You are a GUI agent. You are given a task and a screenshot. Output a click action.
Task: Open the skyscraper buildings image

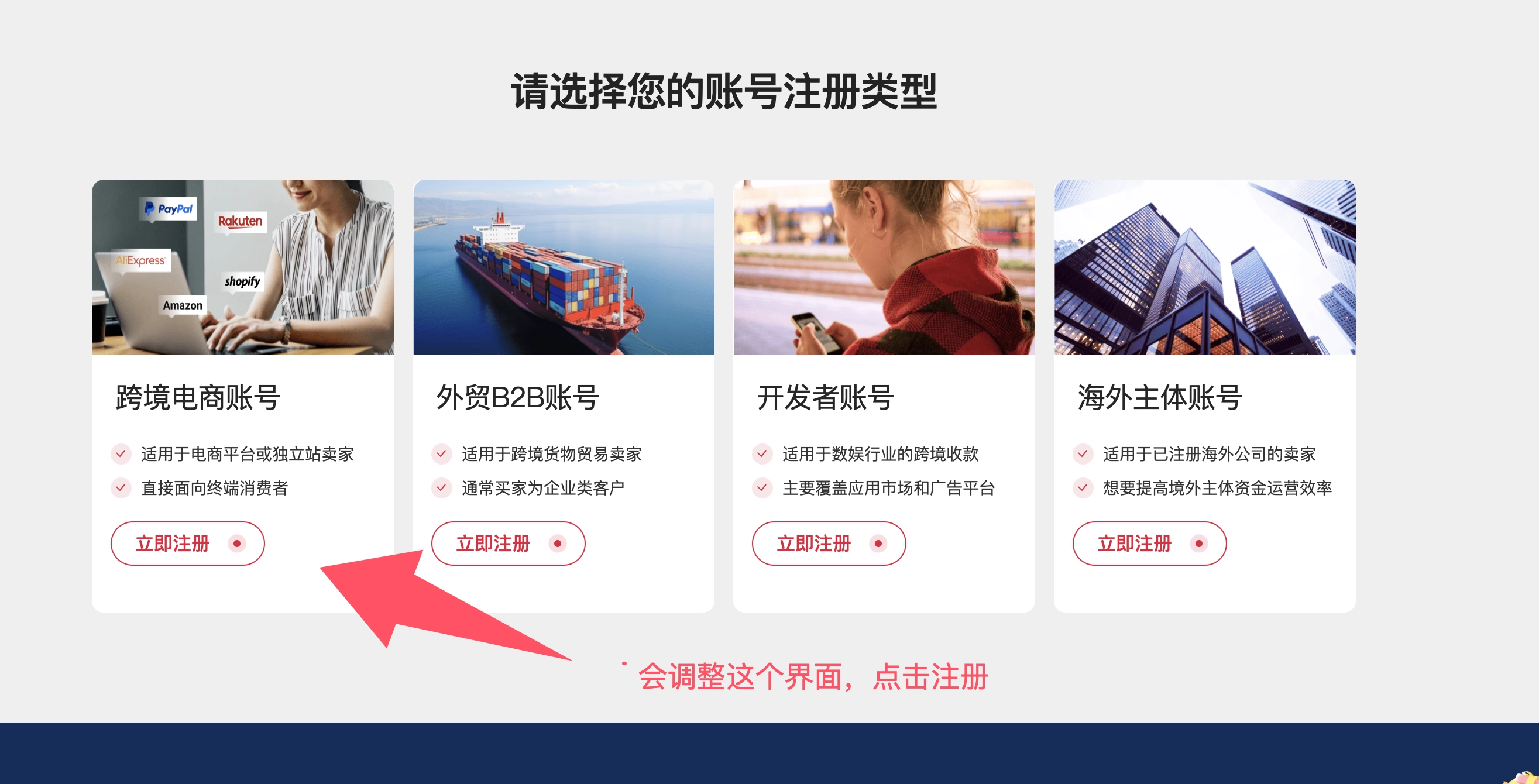coord(1205,267)
